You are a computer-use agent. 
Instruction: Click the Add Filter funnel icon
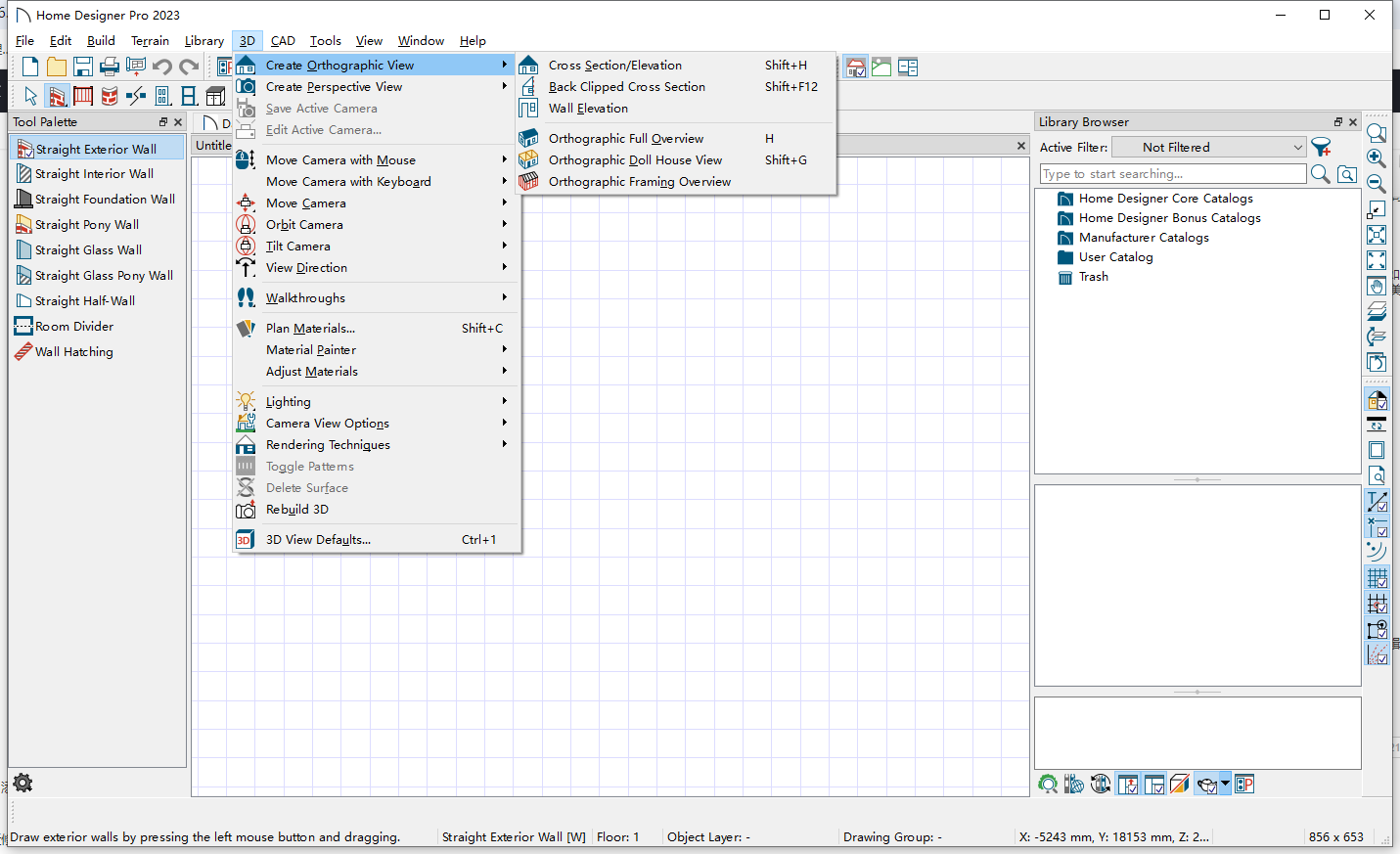(1322, 148)
